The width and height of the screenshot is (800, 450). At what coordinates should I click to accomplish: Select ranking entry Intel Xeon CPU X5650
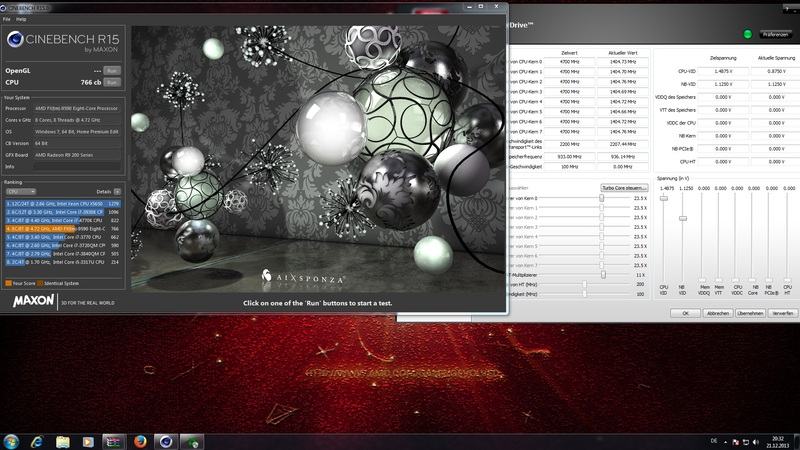point(63,204)
